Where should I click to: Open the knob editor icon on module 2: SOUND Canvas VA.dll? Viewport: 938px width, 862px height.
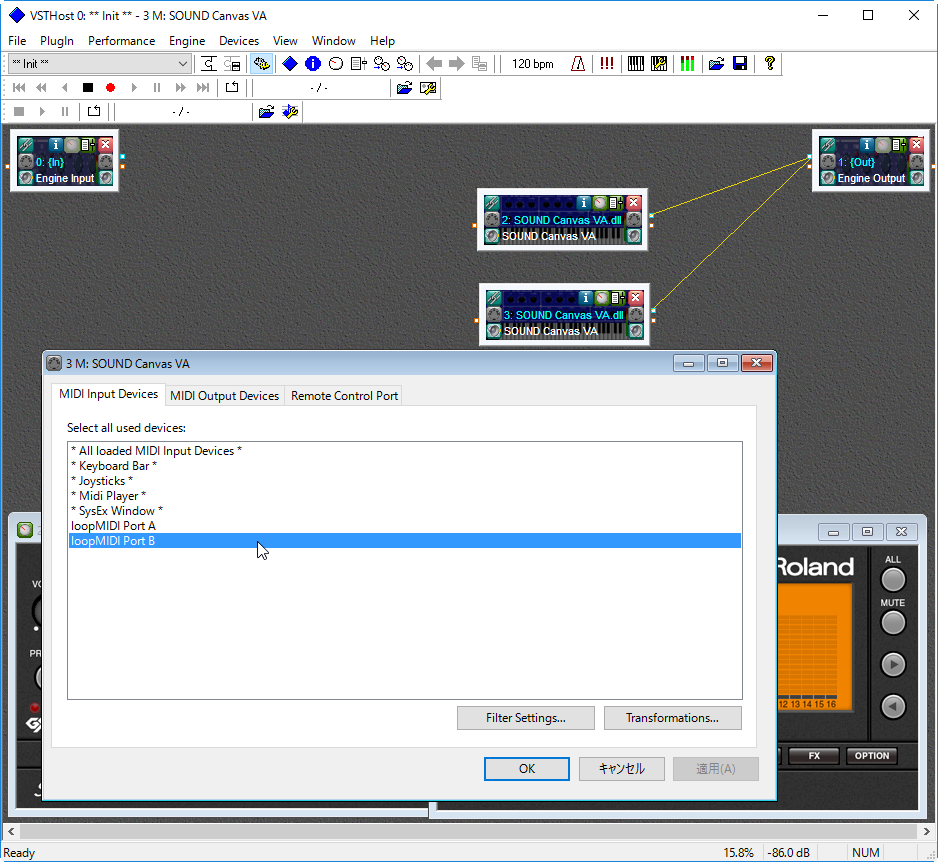(599, 203)
